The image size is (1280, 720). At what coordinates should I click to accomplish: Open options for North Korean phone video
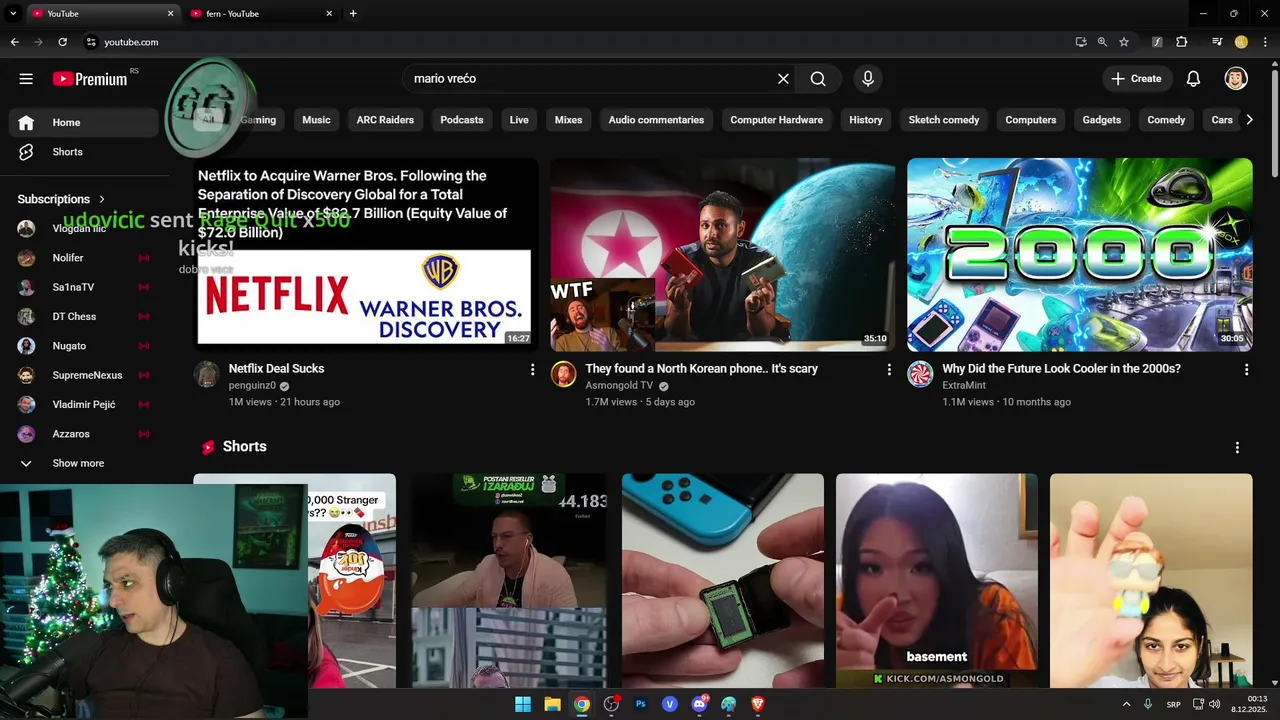pyautogui.click(x=889, y=370)
